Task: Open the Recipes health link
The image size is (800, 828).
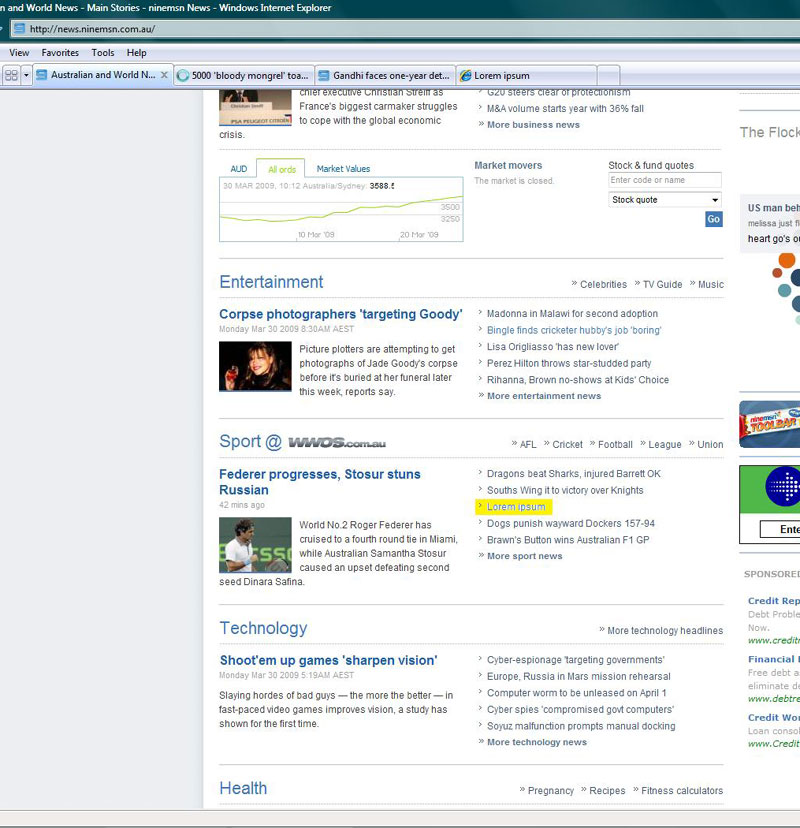Action: click(607, 791)
